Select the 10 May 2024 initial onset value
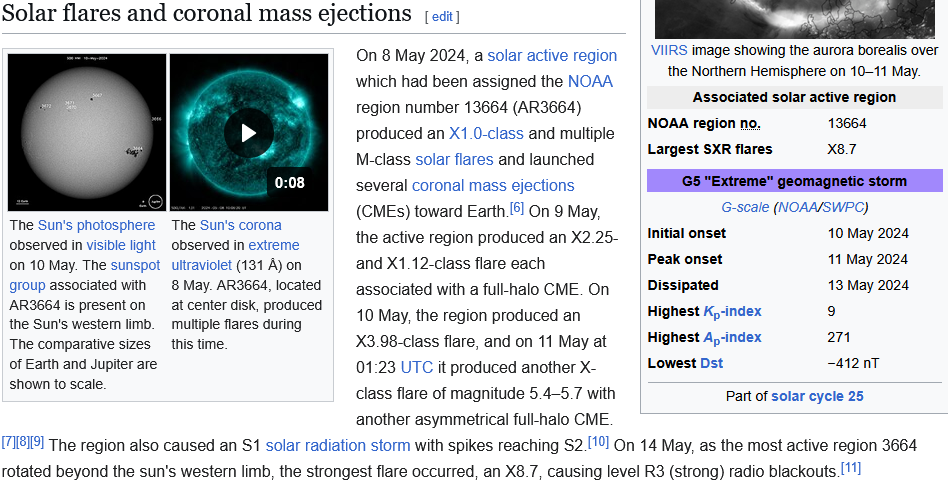948x499 pixels. (x=868, y=233)
